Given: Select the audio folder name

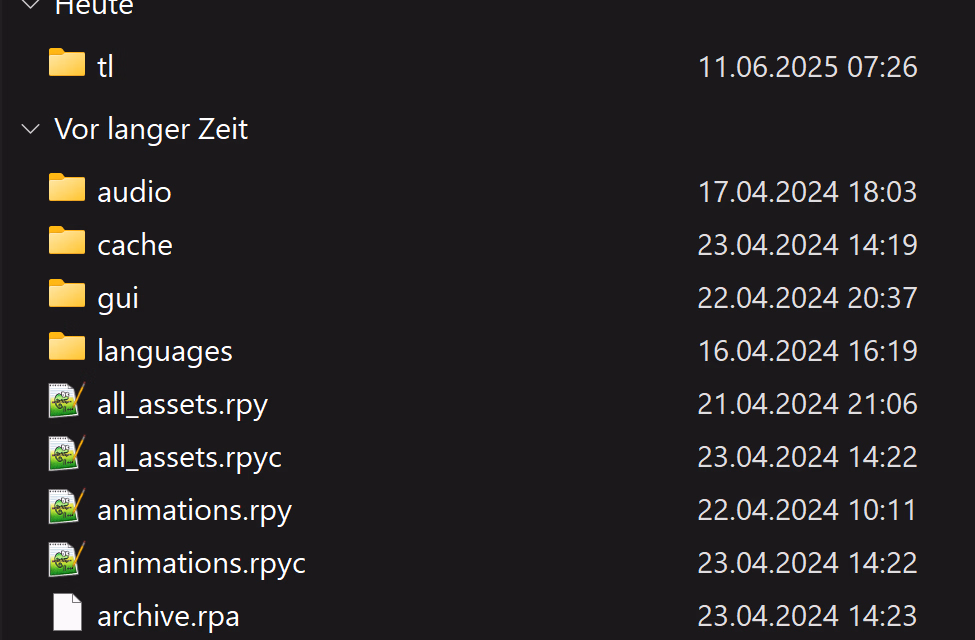Looking at the screenshot, I should pyautogui.click(x=134, y=192).
